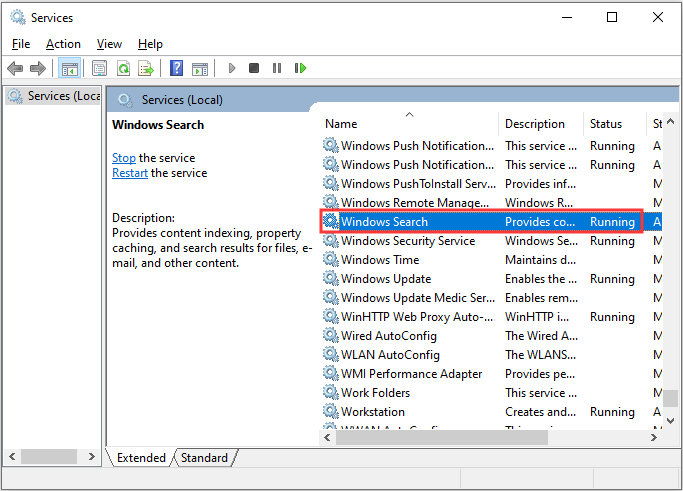Click gear icon beside Windows Remote Management
683x491 pixels.
[331, 202]
